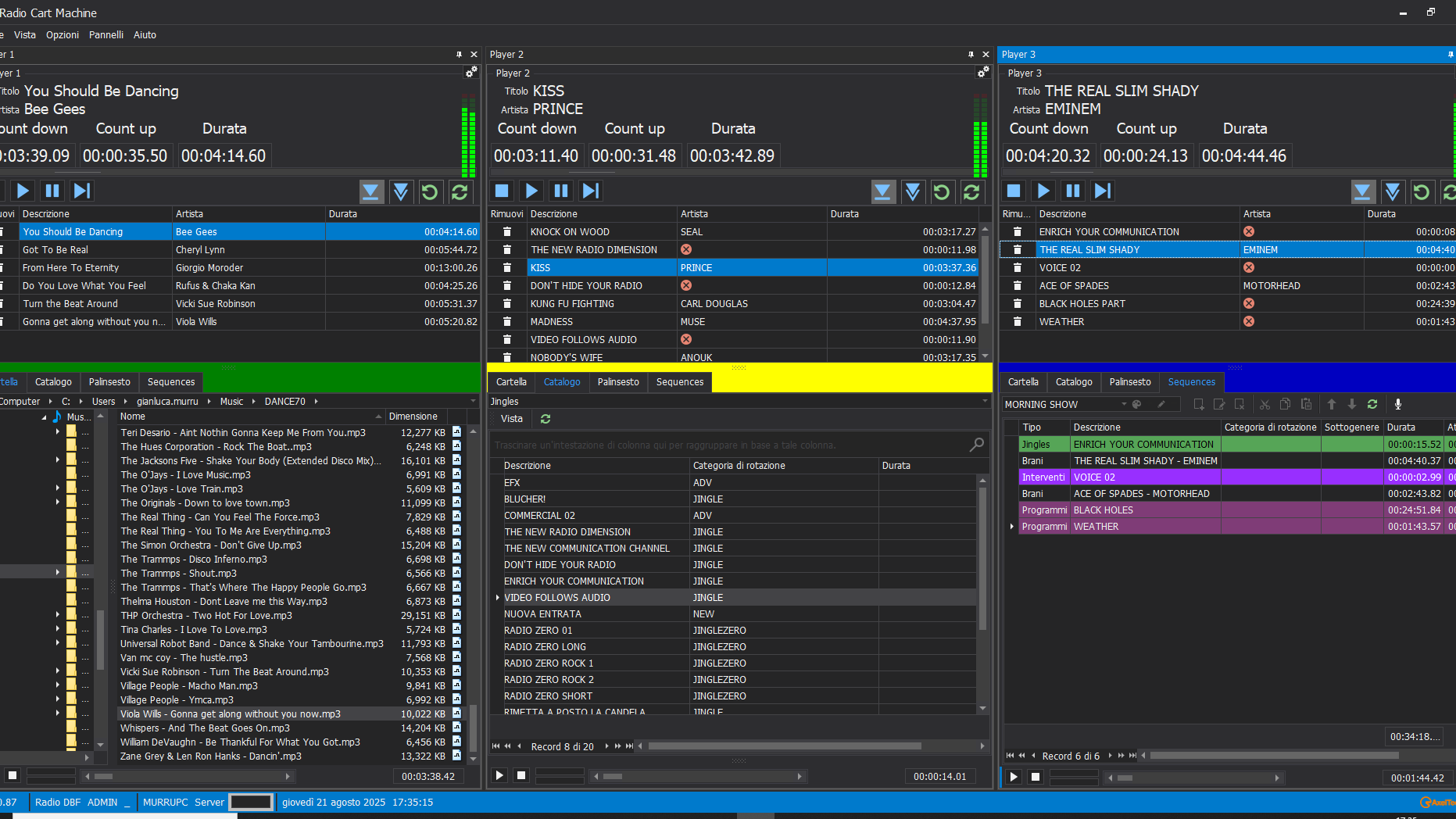Expand WEATHER row indicator in sequences
Image resolution: width=1456 pixels, height=819 pixels.
pos(1012,526)
